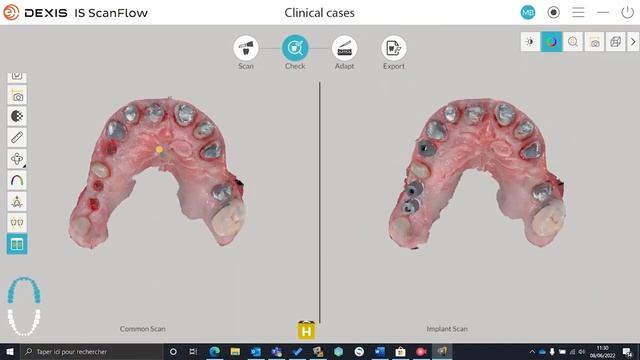This screenshot has height=360, width=640.
Task: Select the compass-shaped tool below the arch tool
Action: click(x=17, y=201)
